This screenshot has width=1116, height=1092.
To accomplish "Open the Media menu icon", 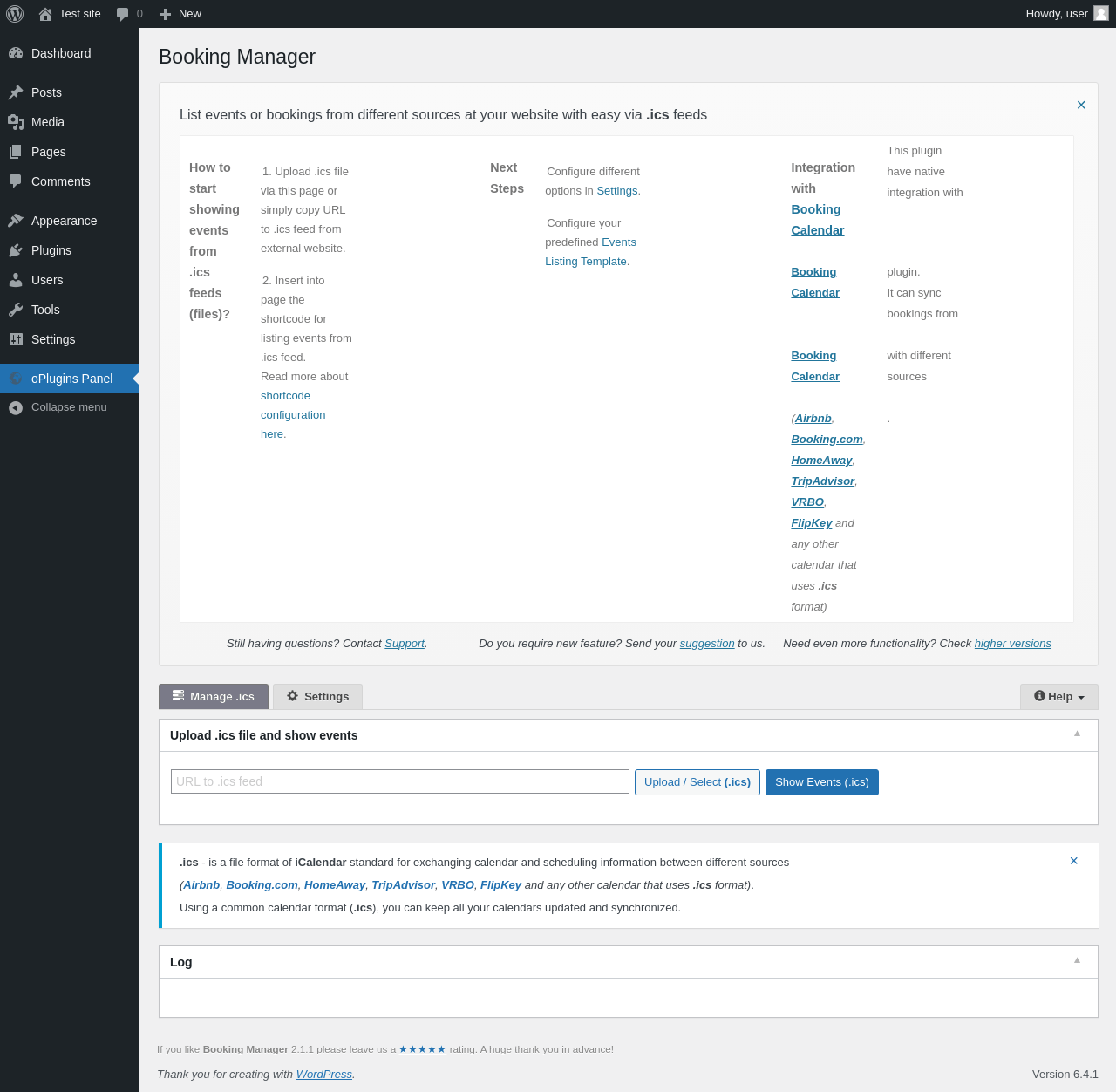I will pos(16,122).
